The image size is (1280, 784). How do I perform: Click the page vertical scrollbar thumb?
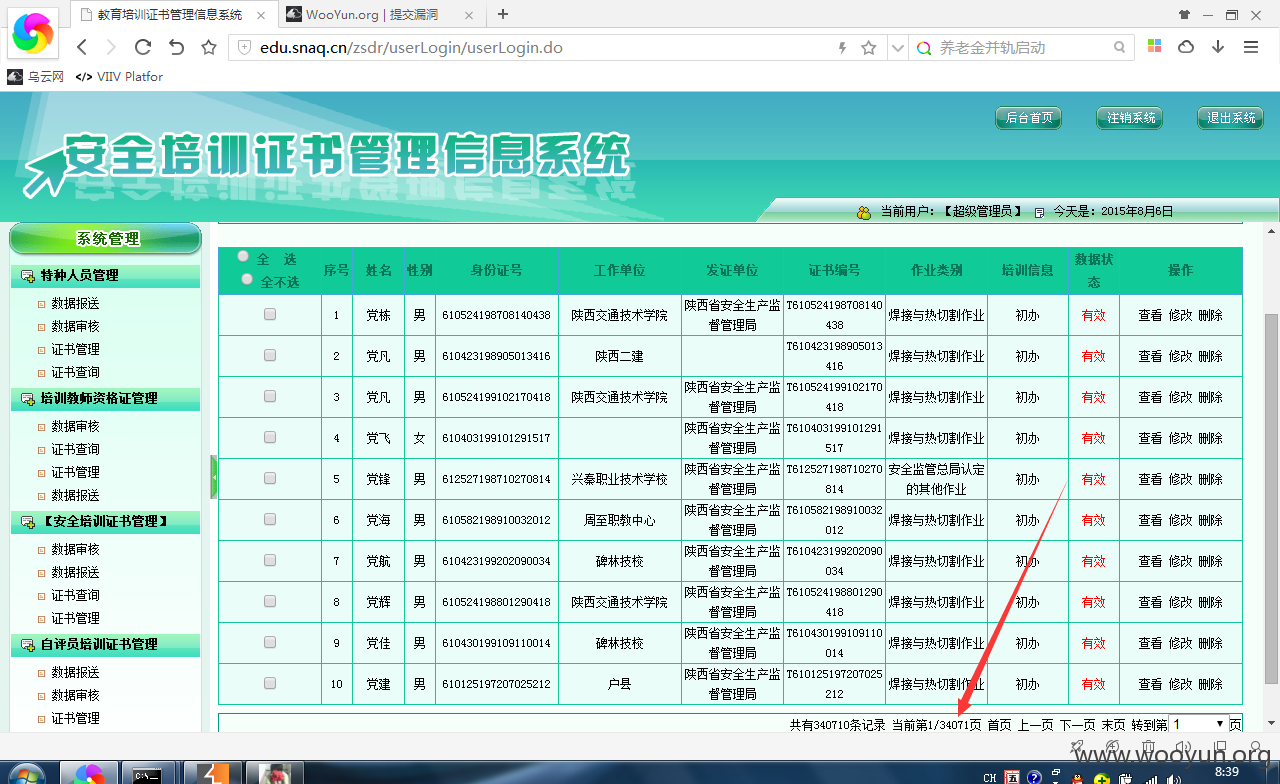(1271, 498)
